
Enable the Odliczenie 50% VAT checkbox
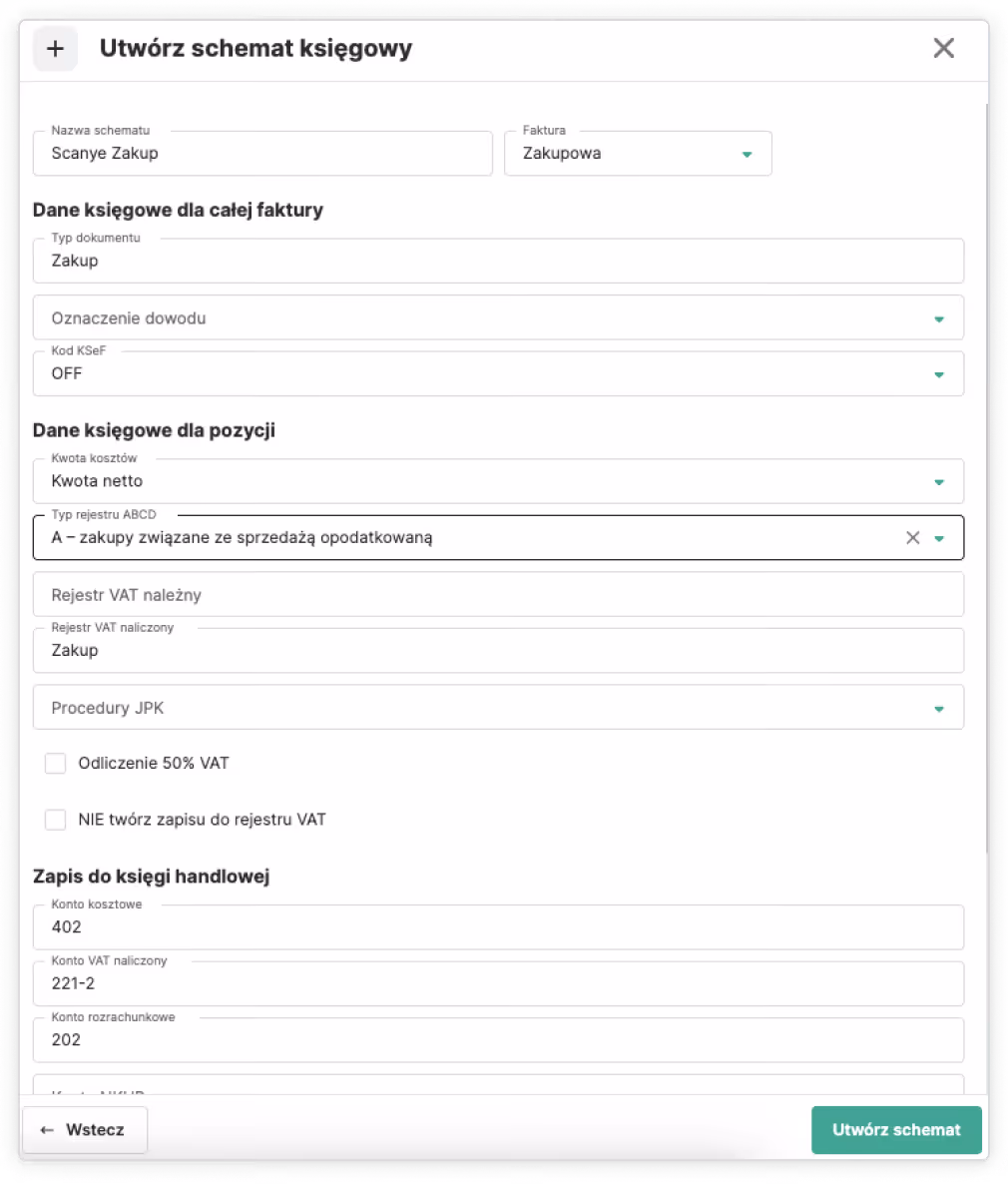(55, 764)
